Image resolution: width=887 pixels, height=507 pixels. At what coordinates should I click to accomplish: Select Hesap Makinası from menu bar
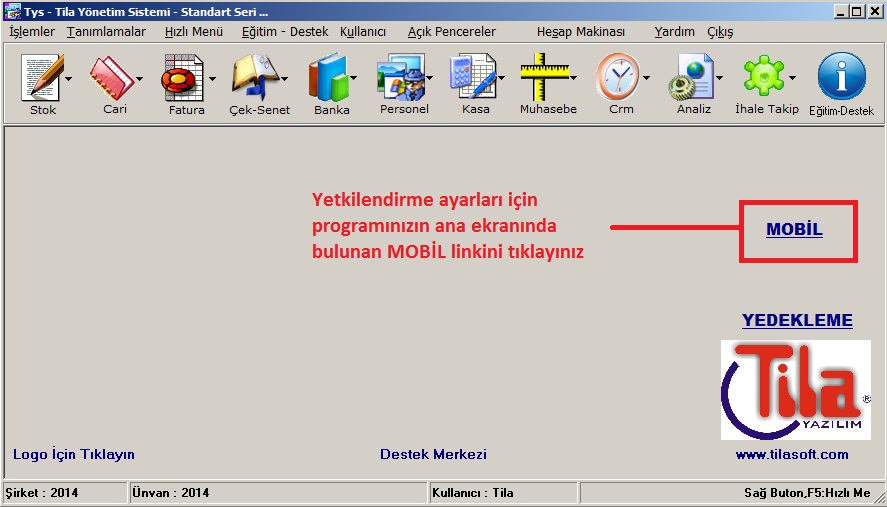[x=581, y=32]
